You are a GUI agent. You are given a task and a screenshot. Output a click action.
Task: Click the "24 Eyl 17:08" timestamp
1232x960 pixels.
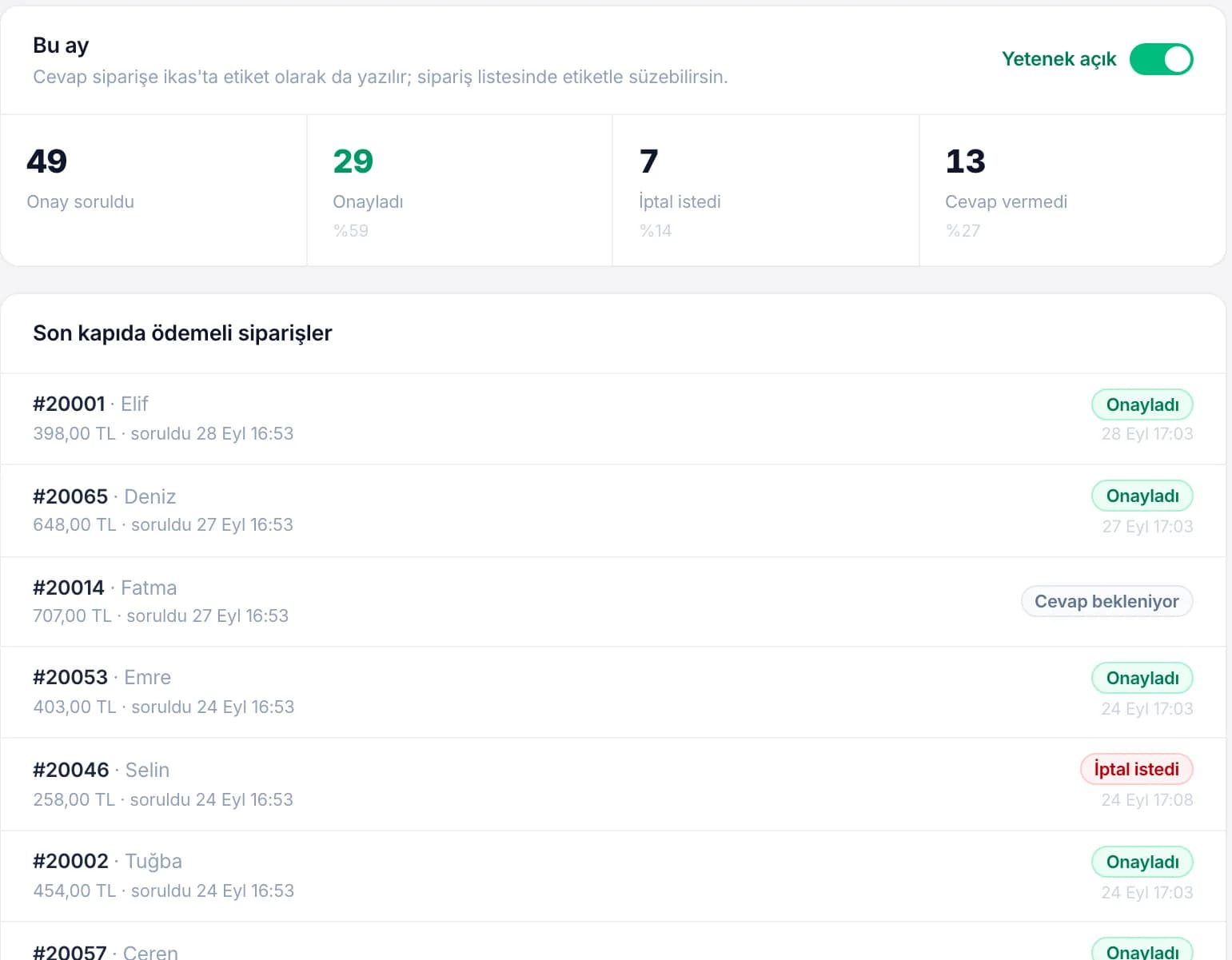[1147, 800]
